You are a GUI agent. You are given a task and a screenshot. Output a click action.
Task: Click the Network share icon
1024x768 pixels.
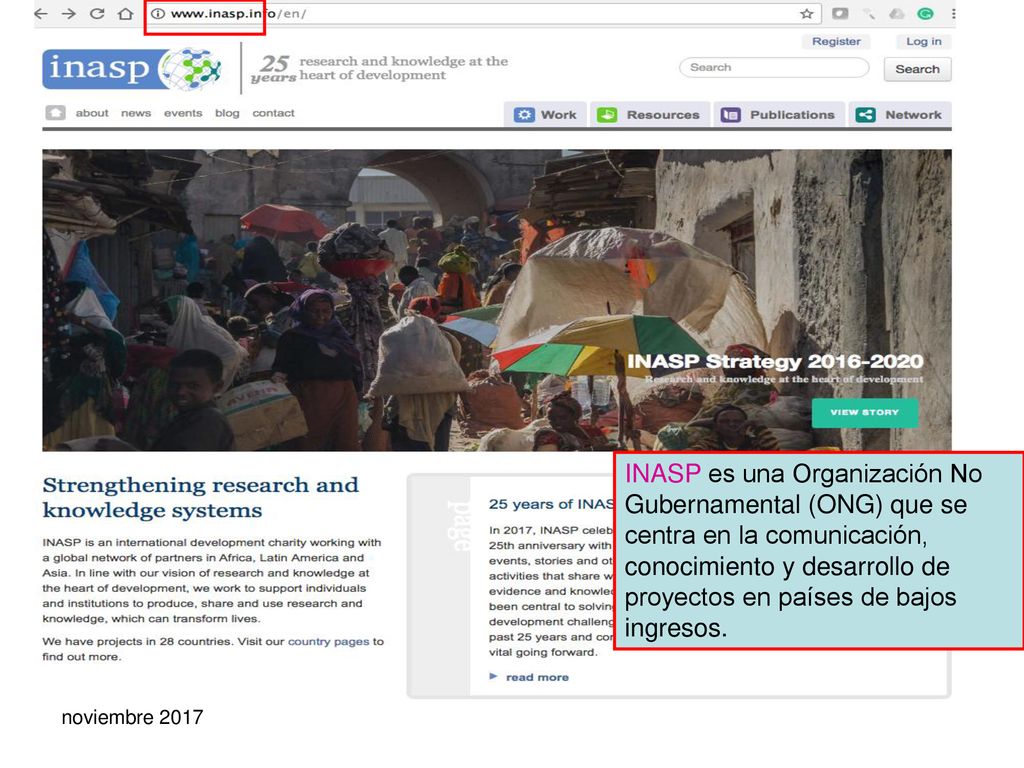coord(865,115)
